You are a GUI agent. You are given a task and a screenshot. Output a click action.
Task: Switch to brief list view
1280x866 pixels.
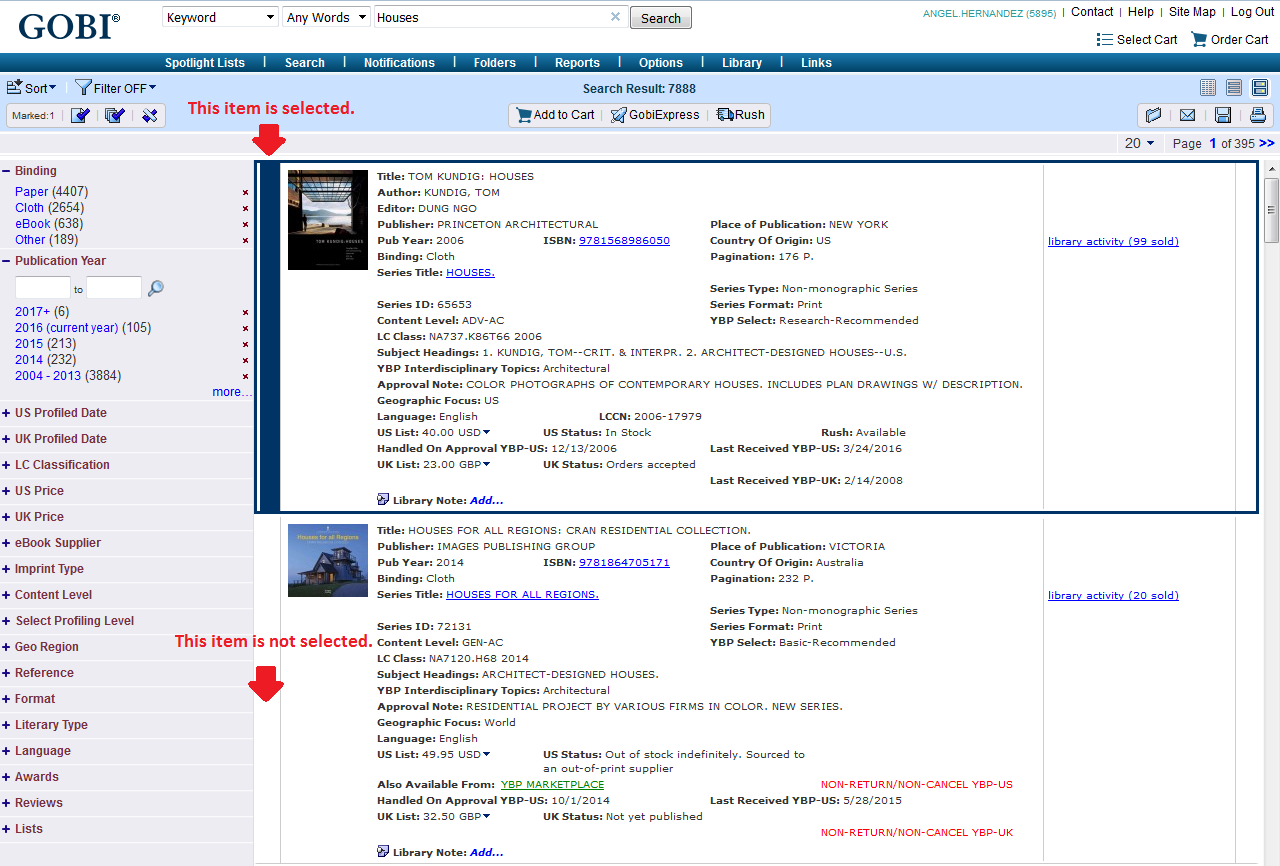1234,88
